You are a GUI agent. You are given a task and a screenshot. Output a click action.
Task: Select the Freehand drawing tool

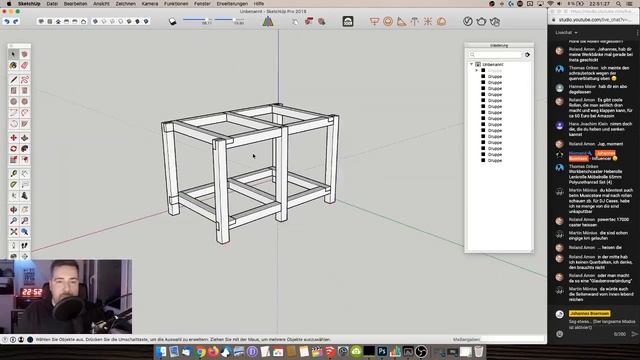(x=24, y=80)
